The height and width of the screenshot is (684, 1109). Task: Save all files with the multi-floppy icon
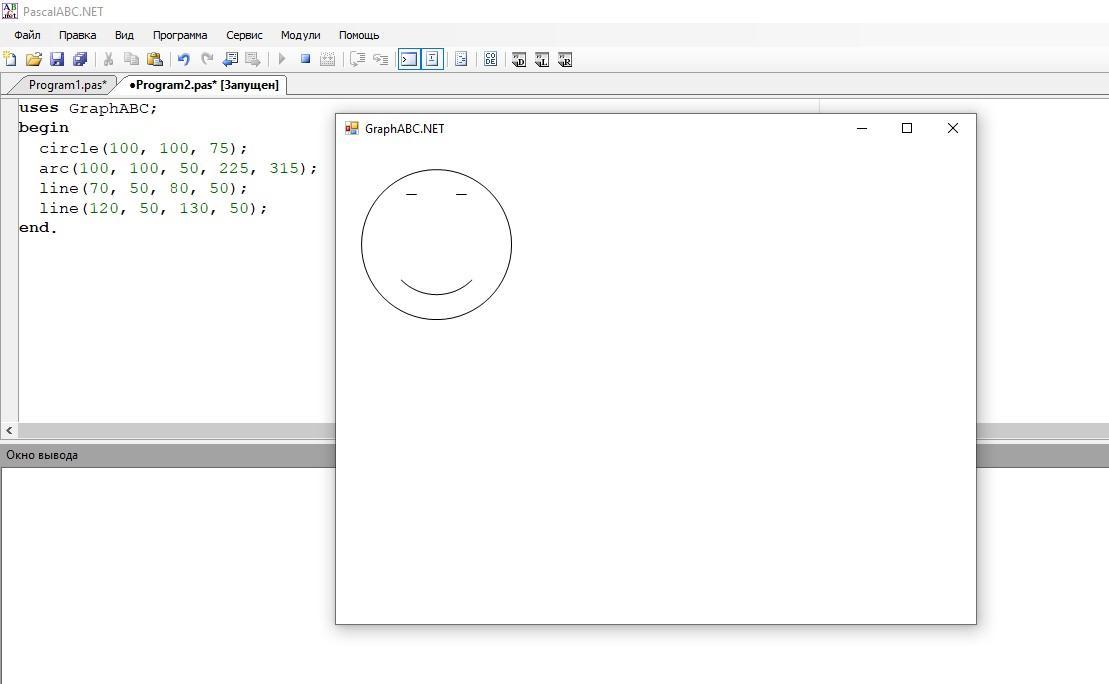coord(80,59)
